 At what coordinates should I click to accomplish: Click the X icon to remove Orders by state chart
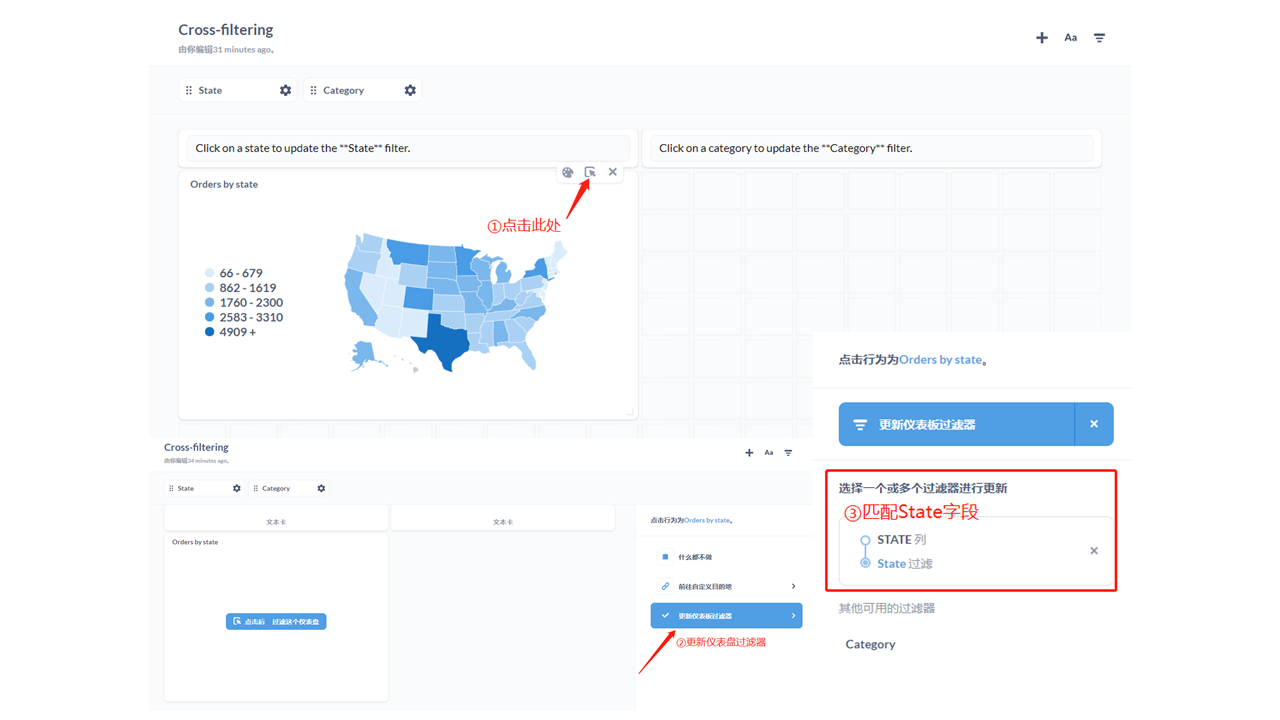[x=612, y=171]
